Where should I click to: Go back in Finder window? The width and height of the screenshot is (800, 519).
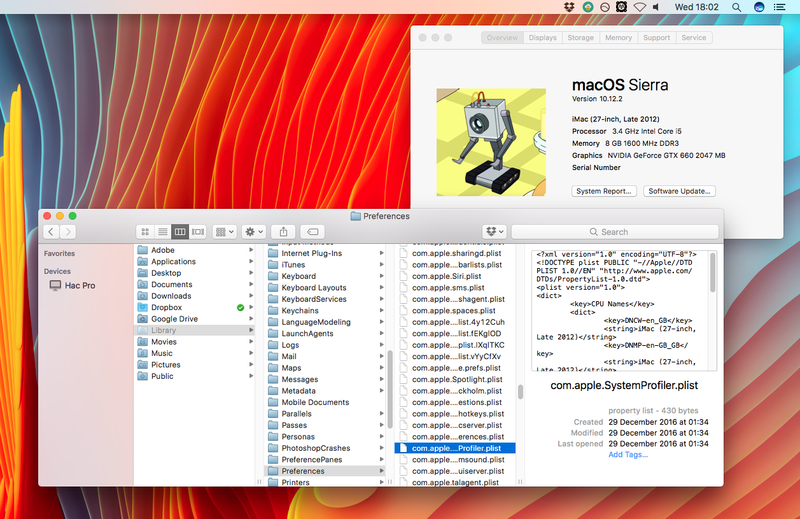pyautogui.click(x=51, y=232)
